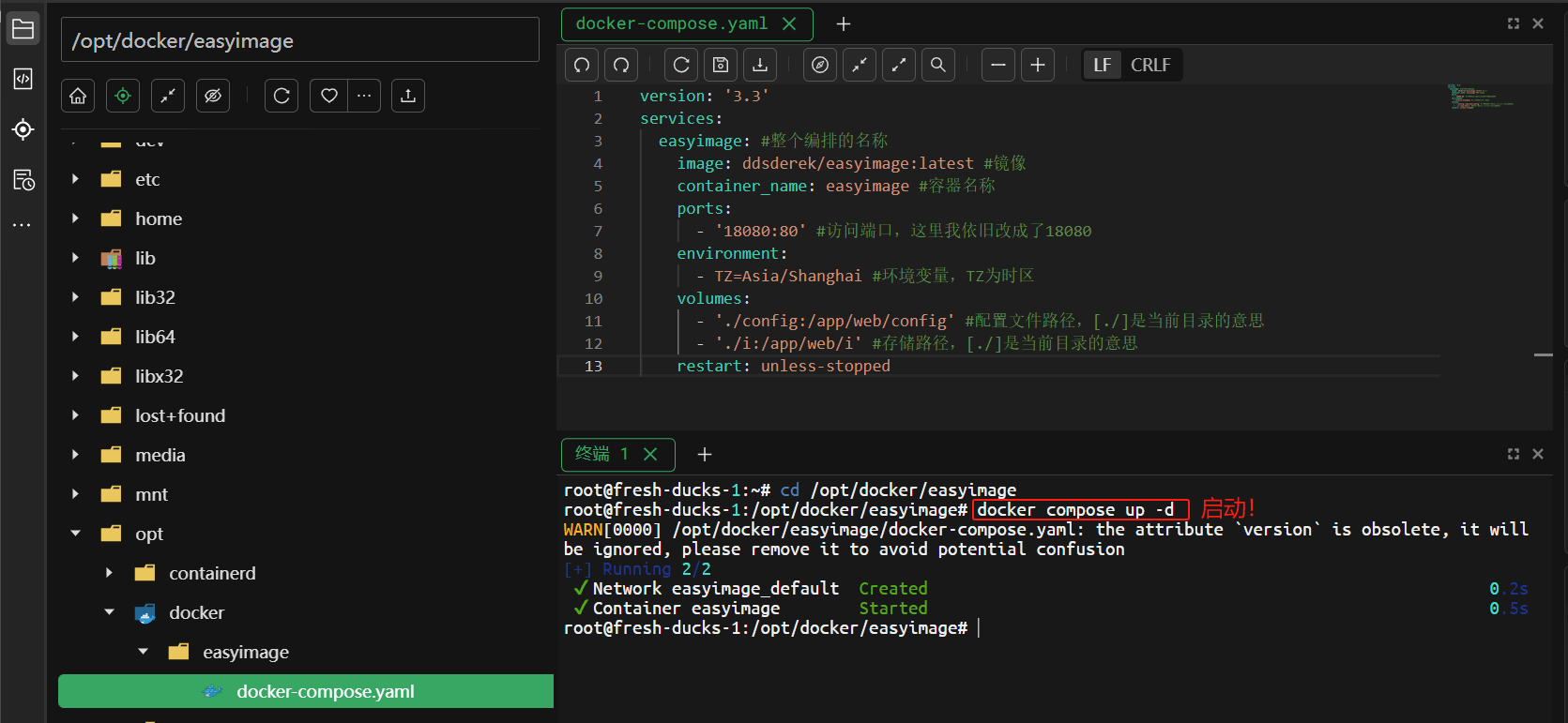Select LF line ending option
Screen dimensions: 1568x723
pos(1102,65)
